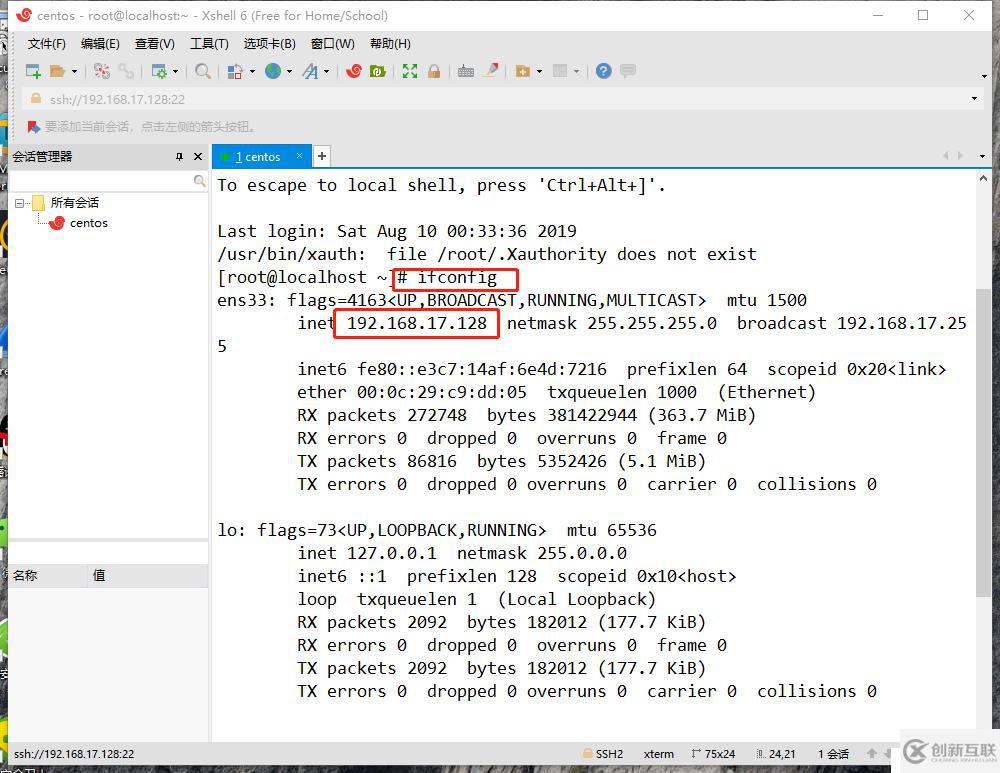Expand the address bar dropdown arrow
Viewport: 1000px width, 773px height.
[974, 99]
